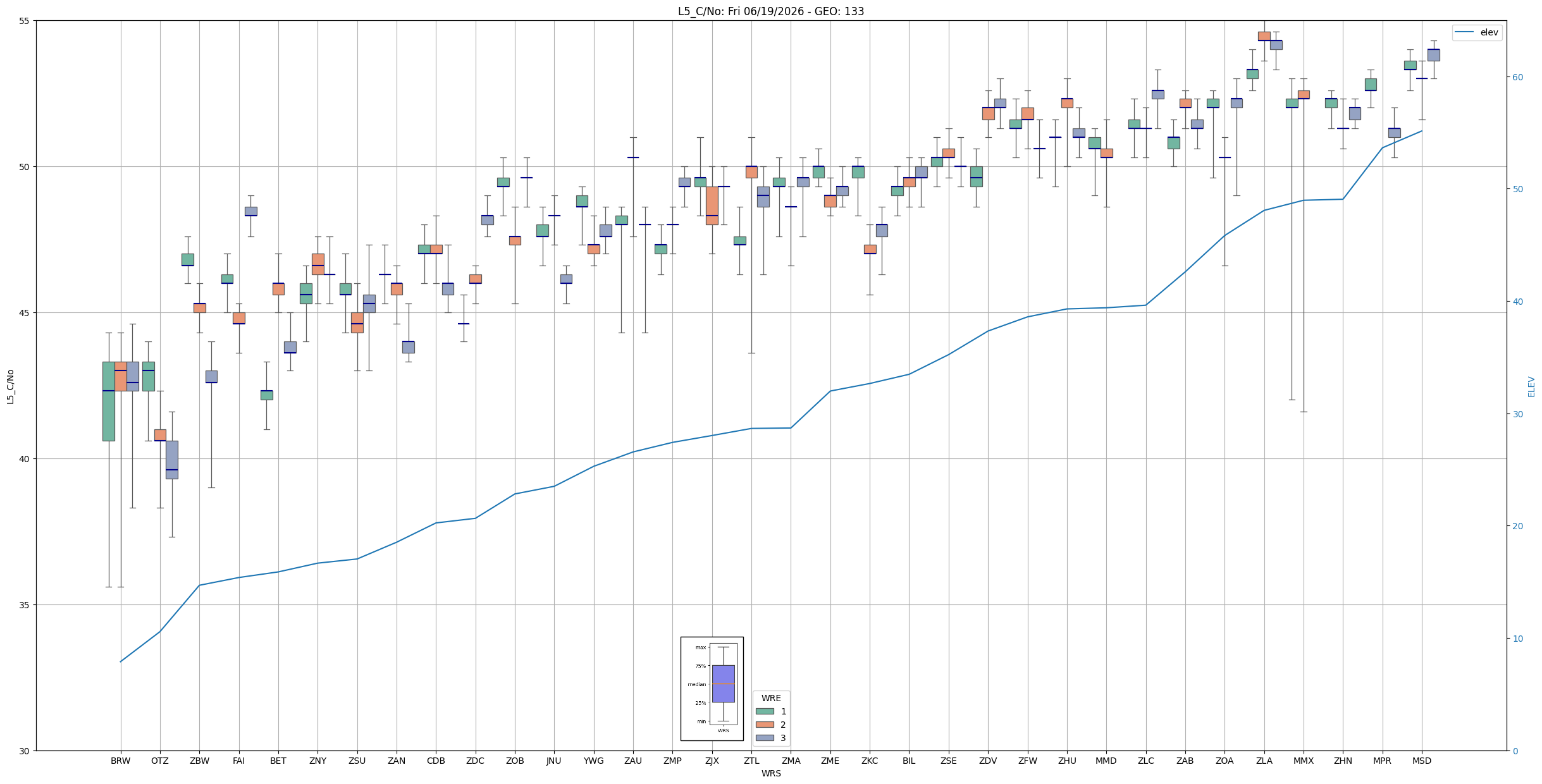Click the orange WRE 2 legend swatch

click(x=765, y=725)
